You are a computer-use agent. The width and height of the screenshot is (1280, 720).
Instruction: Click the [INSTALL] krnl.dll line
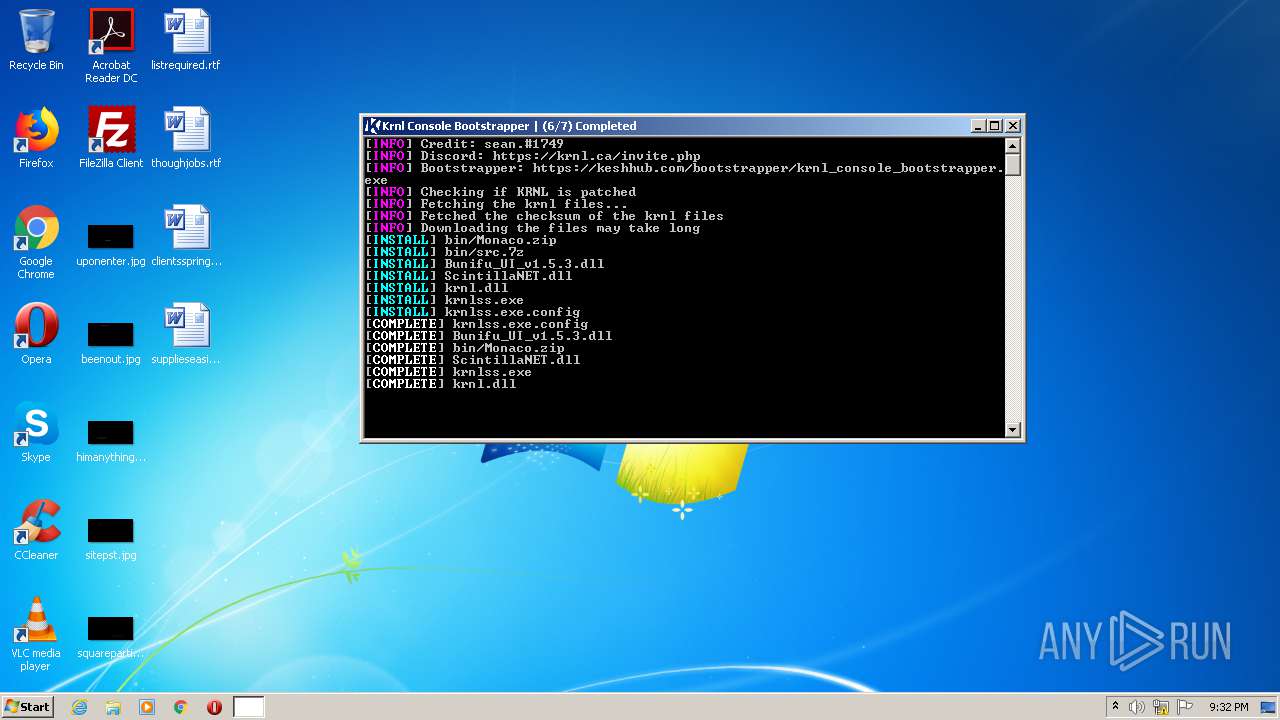[x=436, y=288]
